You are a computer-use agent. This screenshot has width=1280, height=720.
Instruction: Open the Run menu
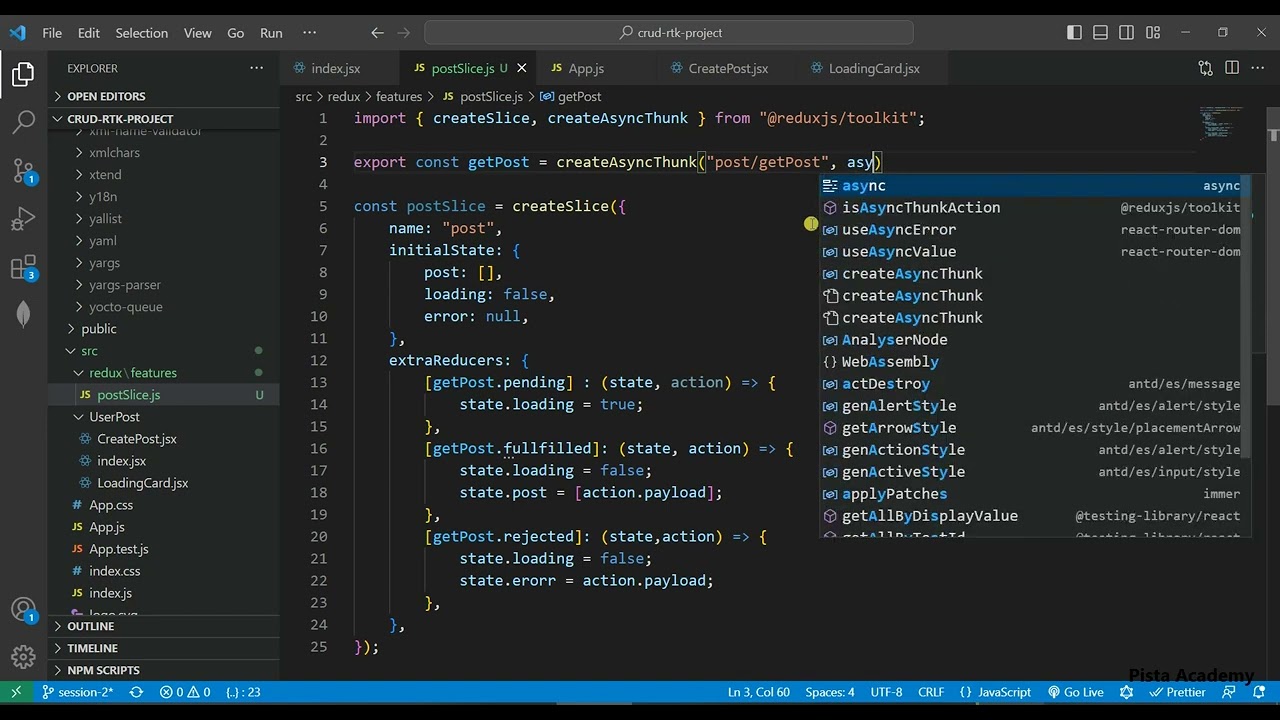click(x=271, y=33)
